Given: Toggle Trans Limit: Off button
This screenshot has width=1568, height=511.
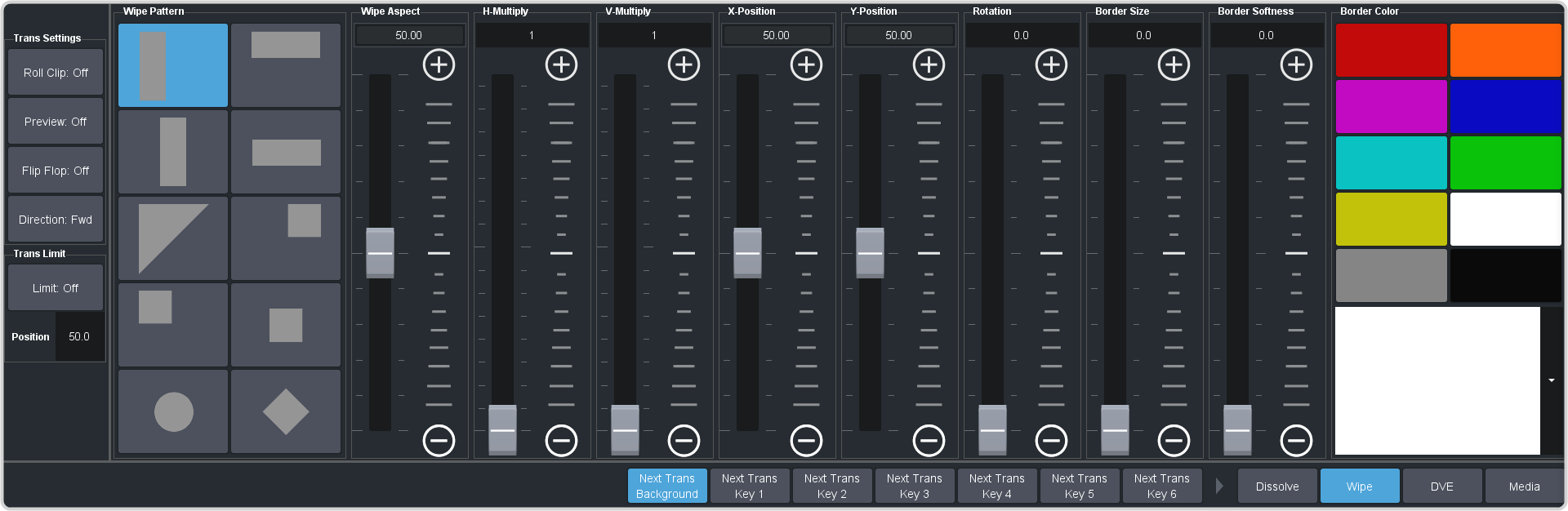Looking at the screenshot, I should [x=56, y=288].
